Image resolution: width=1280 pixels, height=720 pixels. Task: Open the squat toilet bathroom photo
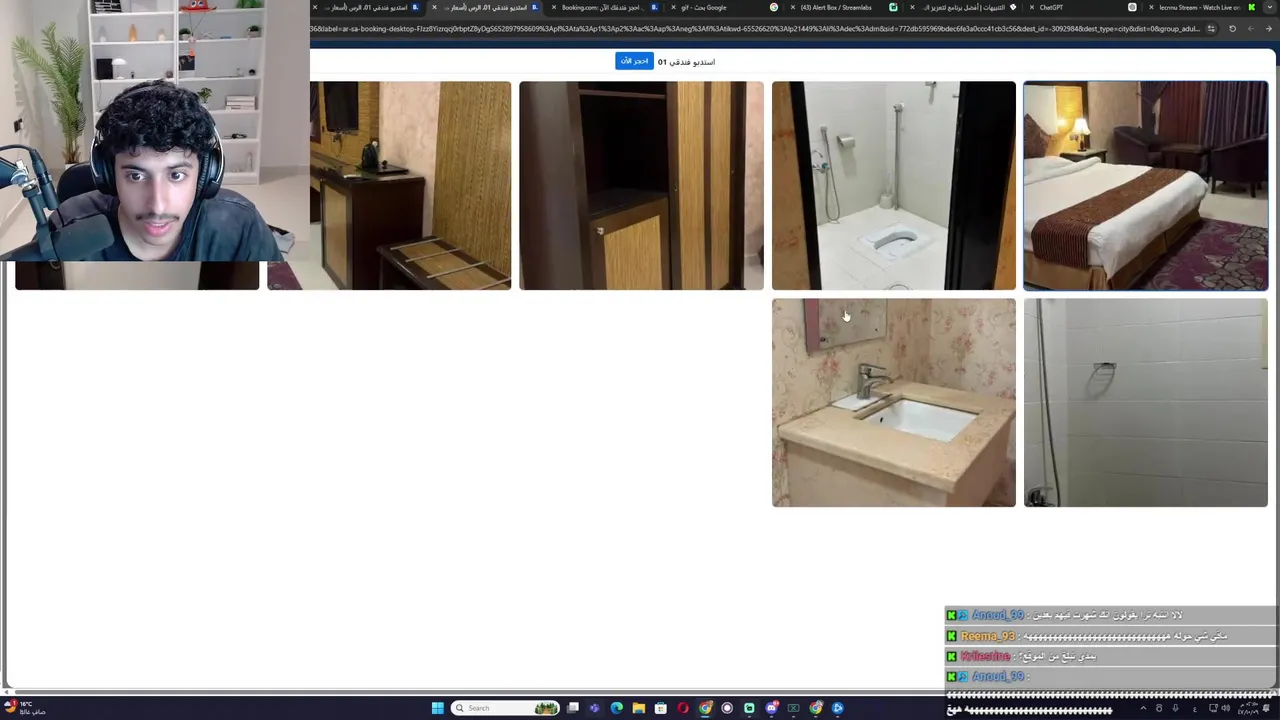(x=893, y=186)
